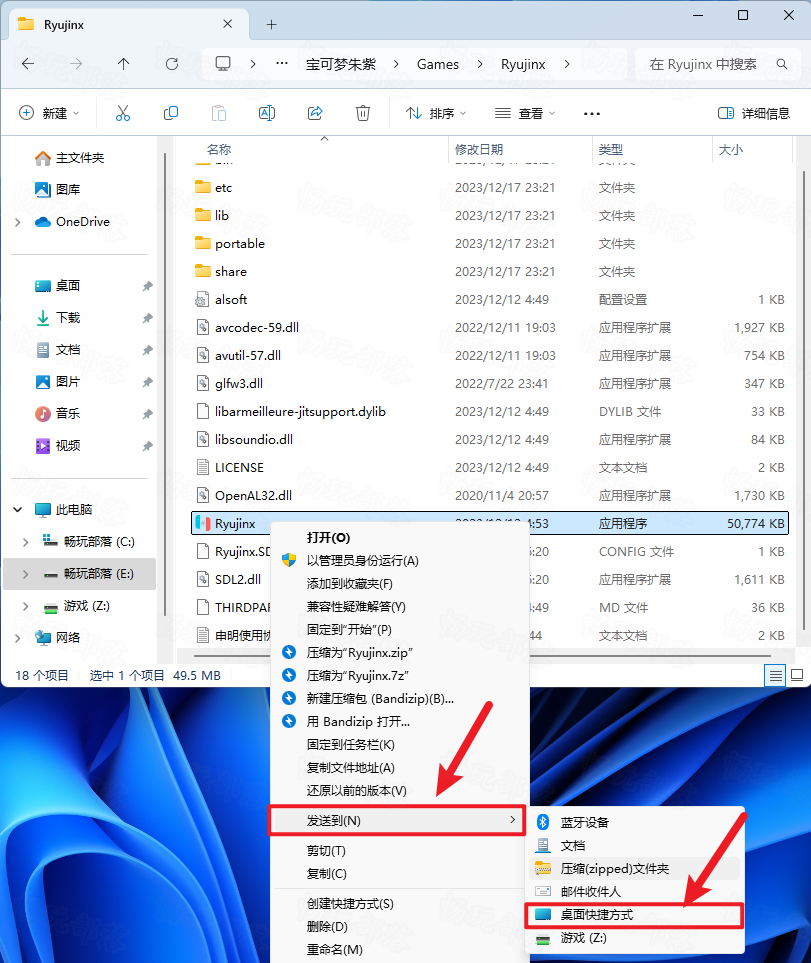
Task: Expand the 畅玩部落 (E:) drive node
Action: coord(25,574)
